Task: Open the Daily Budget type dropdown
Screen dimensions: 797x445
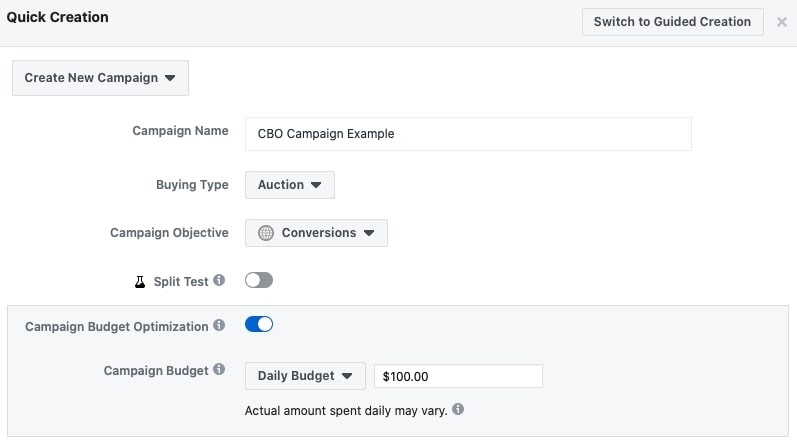Action: click(305, 376)
